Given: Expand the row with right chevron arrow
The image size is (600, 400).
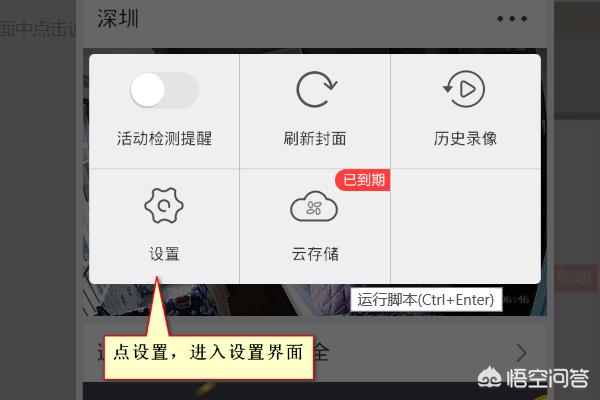Looking at the screenshot, I should point(522,353).
